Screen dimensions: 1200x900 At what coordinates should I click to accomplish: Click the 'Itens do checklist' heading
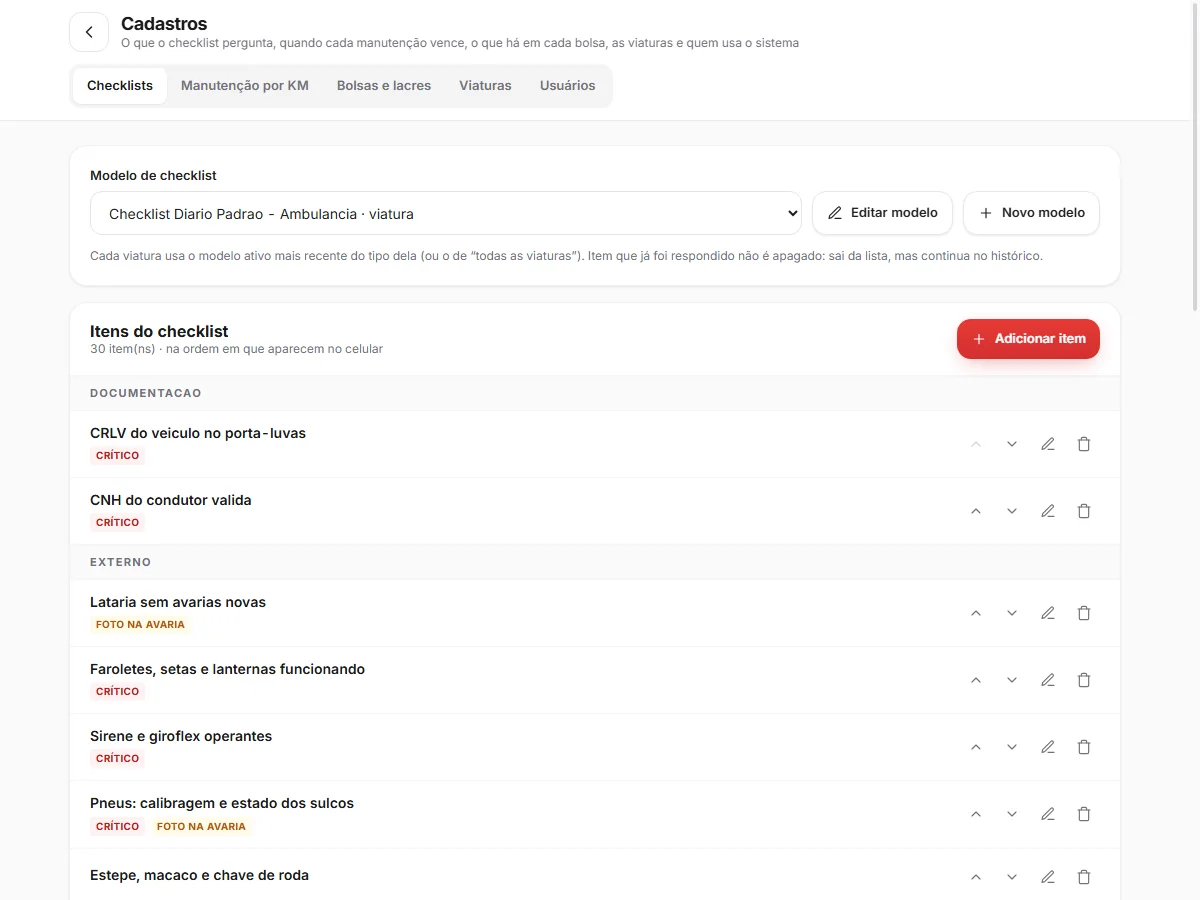[x=159, y=331]
